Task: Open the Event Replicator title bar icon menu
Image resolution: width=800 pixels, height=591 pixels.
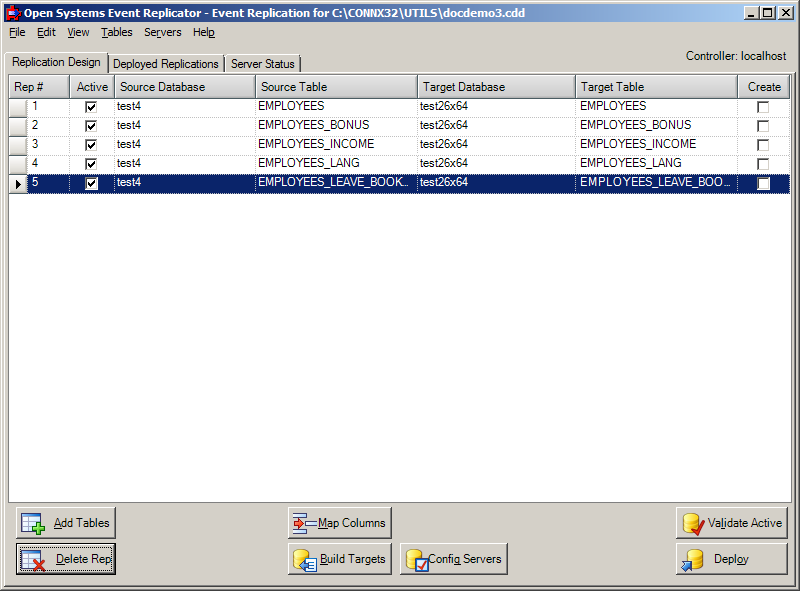Action: pos(13,12)
